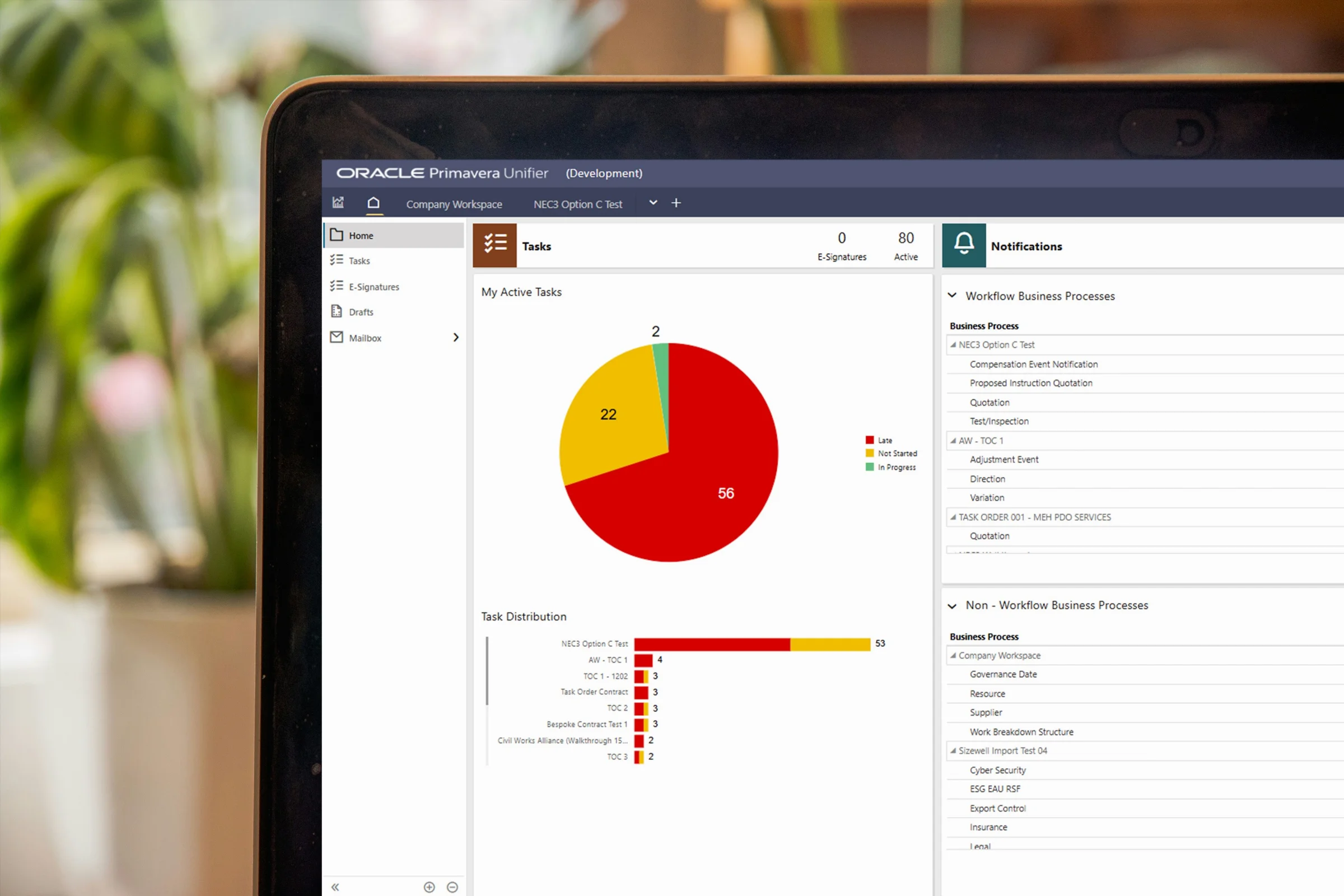The height and width of the screenshot is (896, 1344).
Task: Click the Task Distribution chart scrollbar
Action: click(x=487, y=670)
